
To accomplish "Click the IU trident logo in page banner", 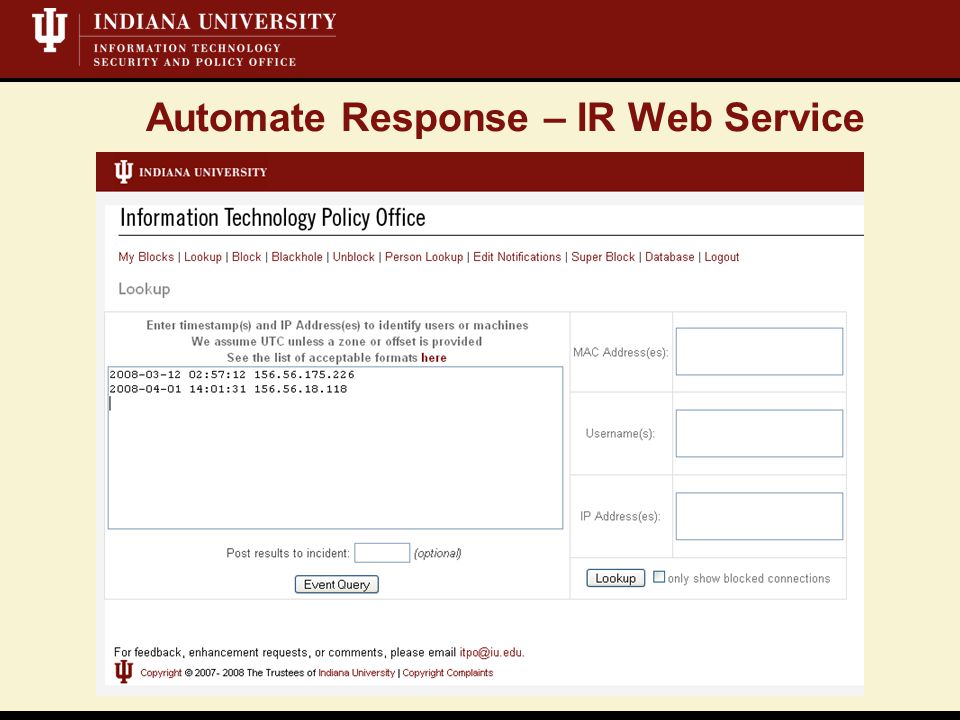I will click(x=124, y=172).
